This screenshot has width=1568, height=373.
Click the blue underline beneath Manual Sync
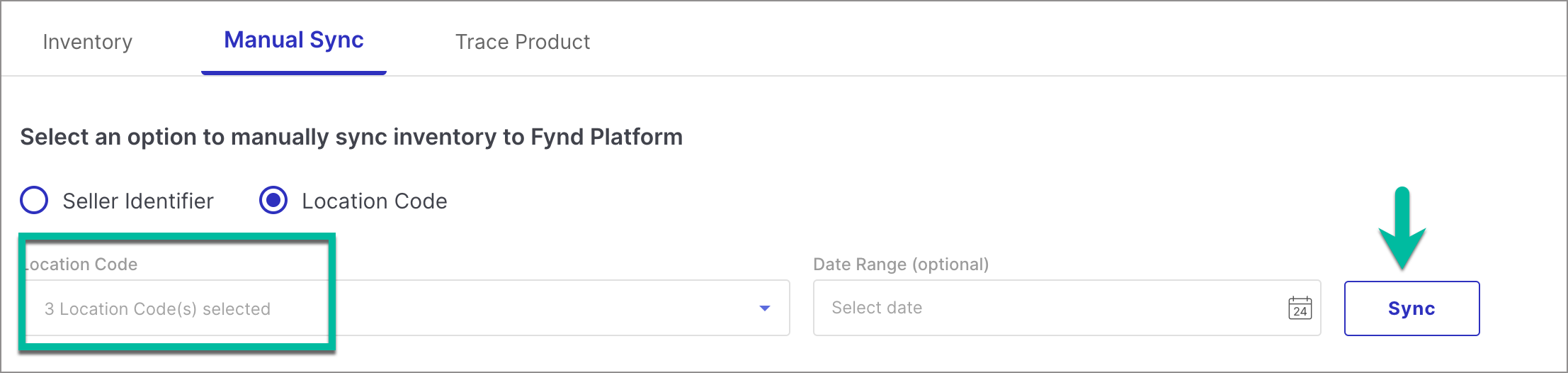(294, 72)
